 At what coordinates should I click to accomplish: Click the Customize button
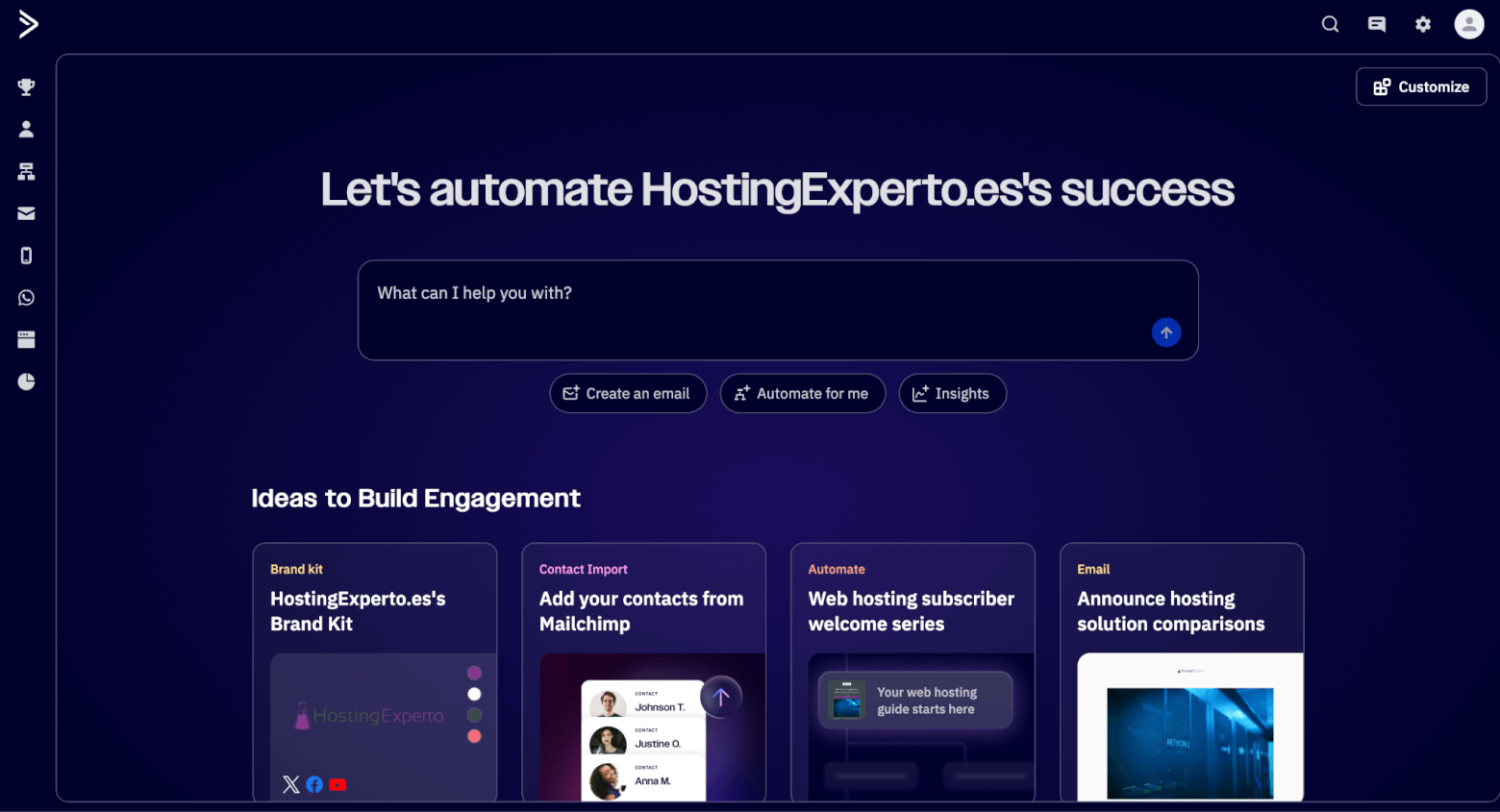tap(1420, 86)
